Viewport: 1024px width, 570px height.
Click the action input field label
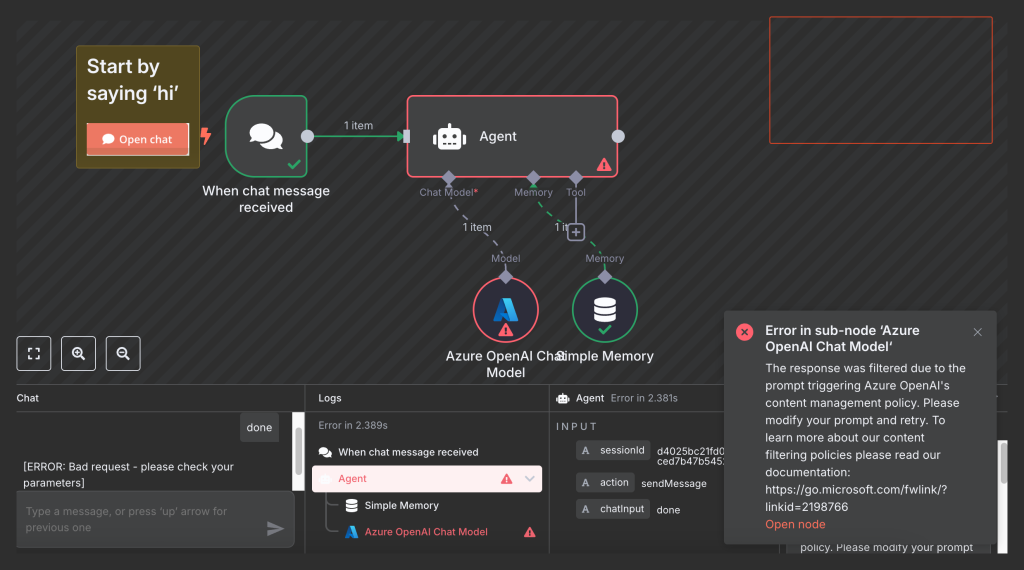click(605, 483)
